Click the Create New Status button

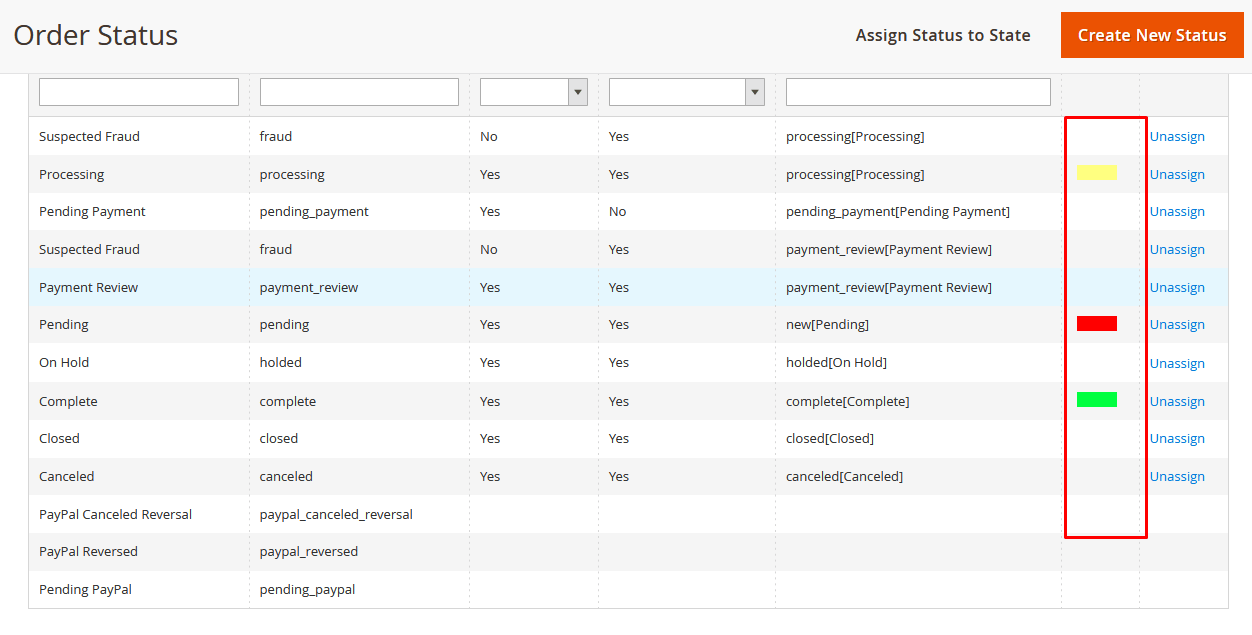[1151, 34]
